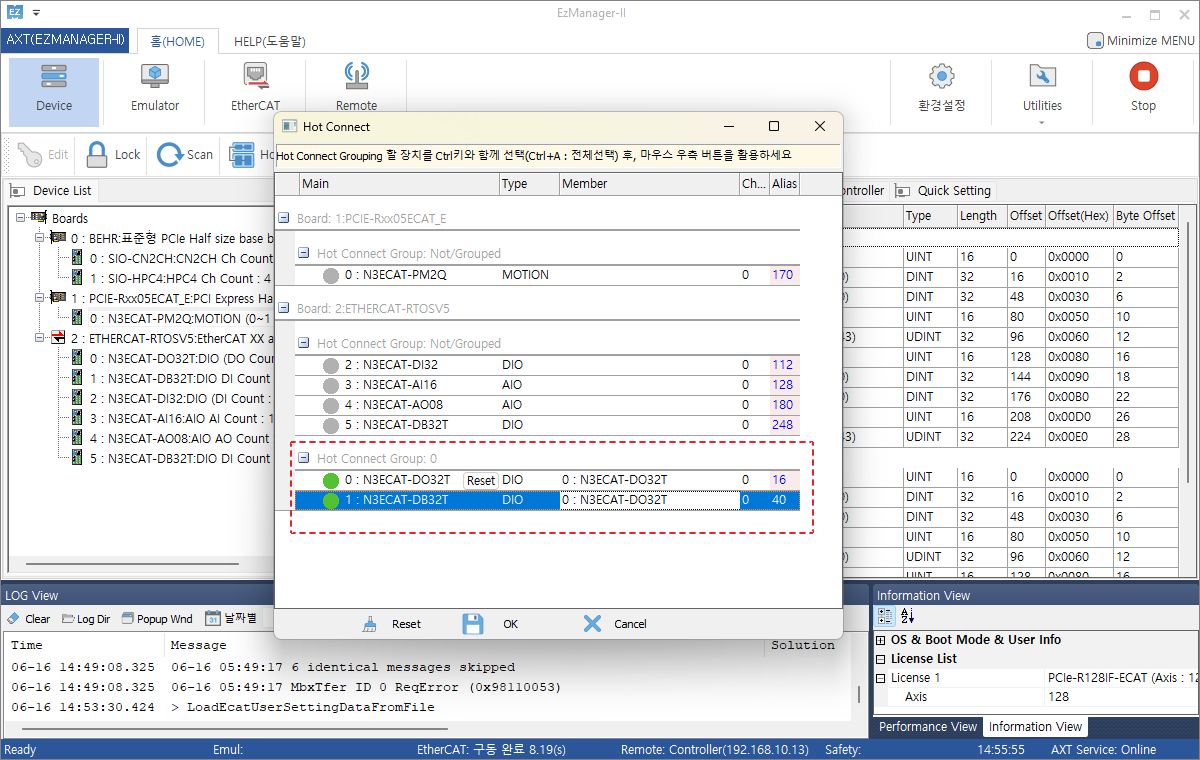Click Popup Wnd in LOG View
The image size is (1200, 760).
tap(156, 619)
